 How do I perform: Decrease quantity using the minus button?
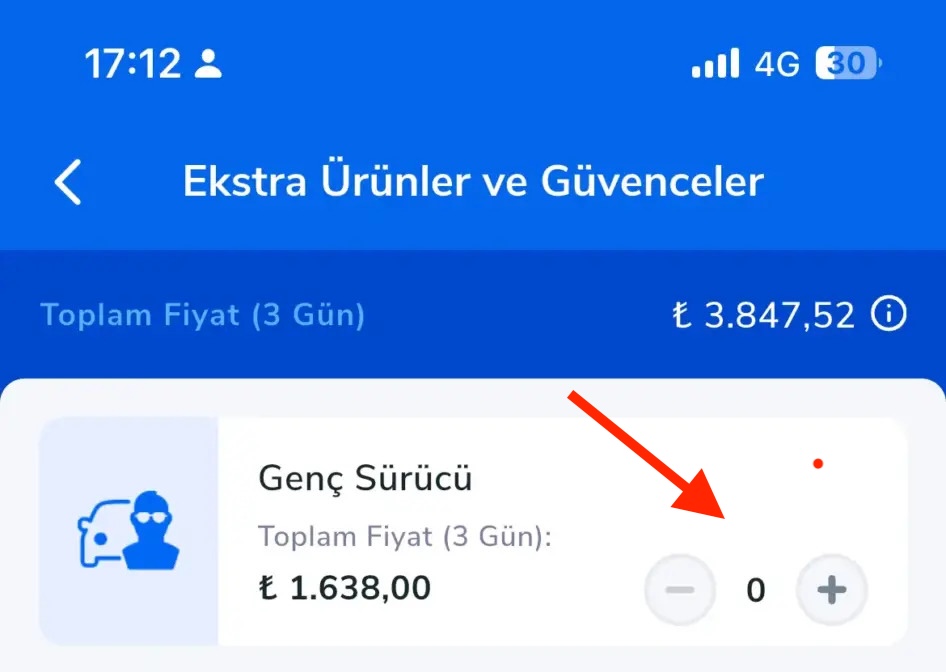click(x=680, y=590)
